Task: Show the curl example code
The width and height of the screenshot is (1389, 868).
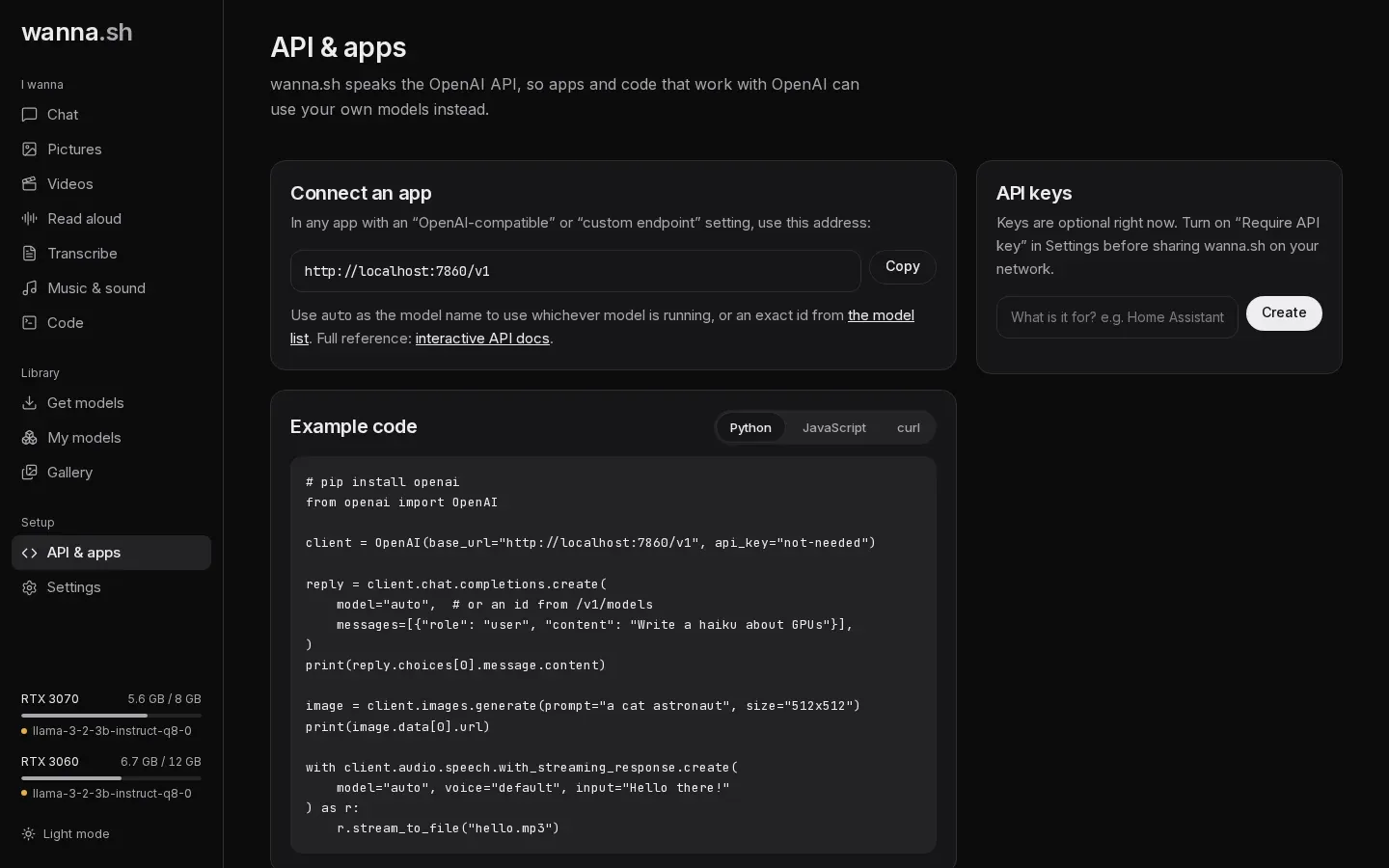Action: coord(908,427)
